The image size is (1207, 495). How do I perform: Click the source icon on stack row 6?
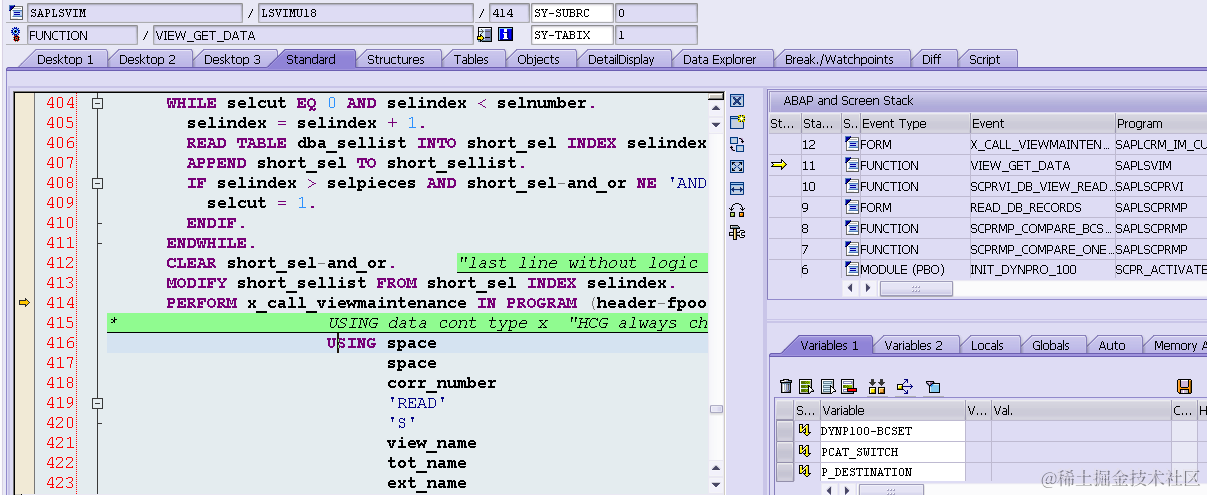(851, 270)
